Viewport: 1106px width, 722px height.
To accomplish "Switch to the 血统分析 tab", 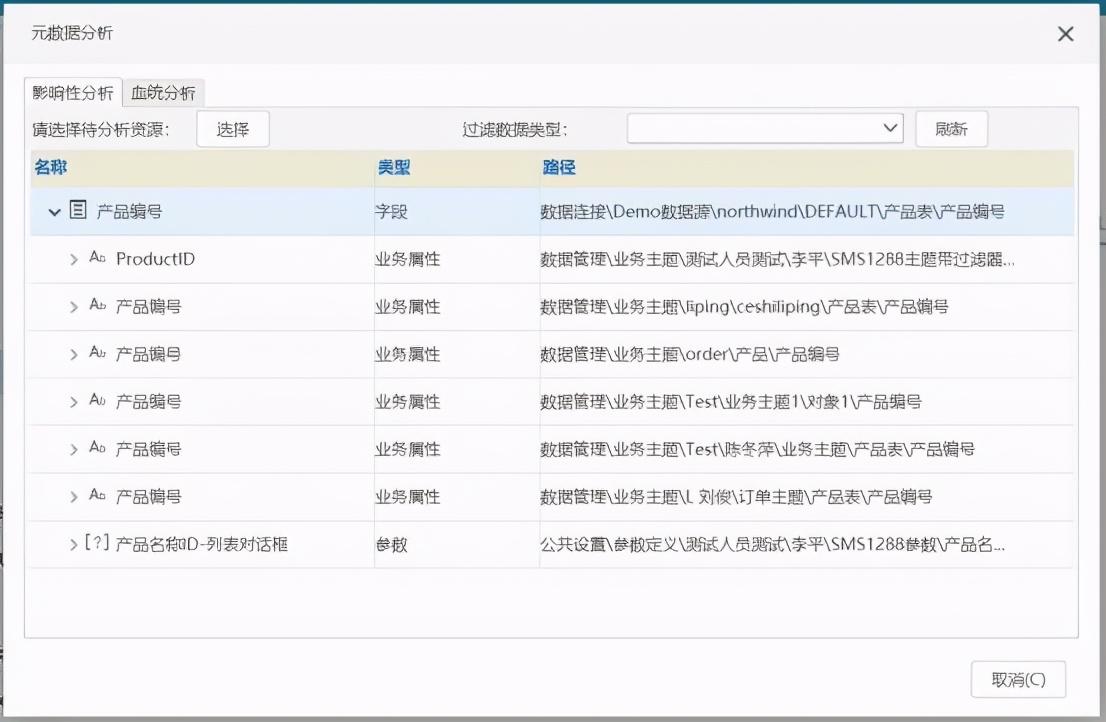I will [x=163, y=92].
